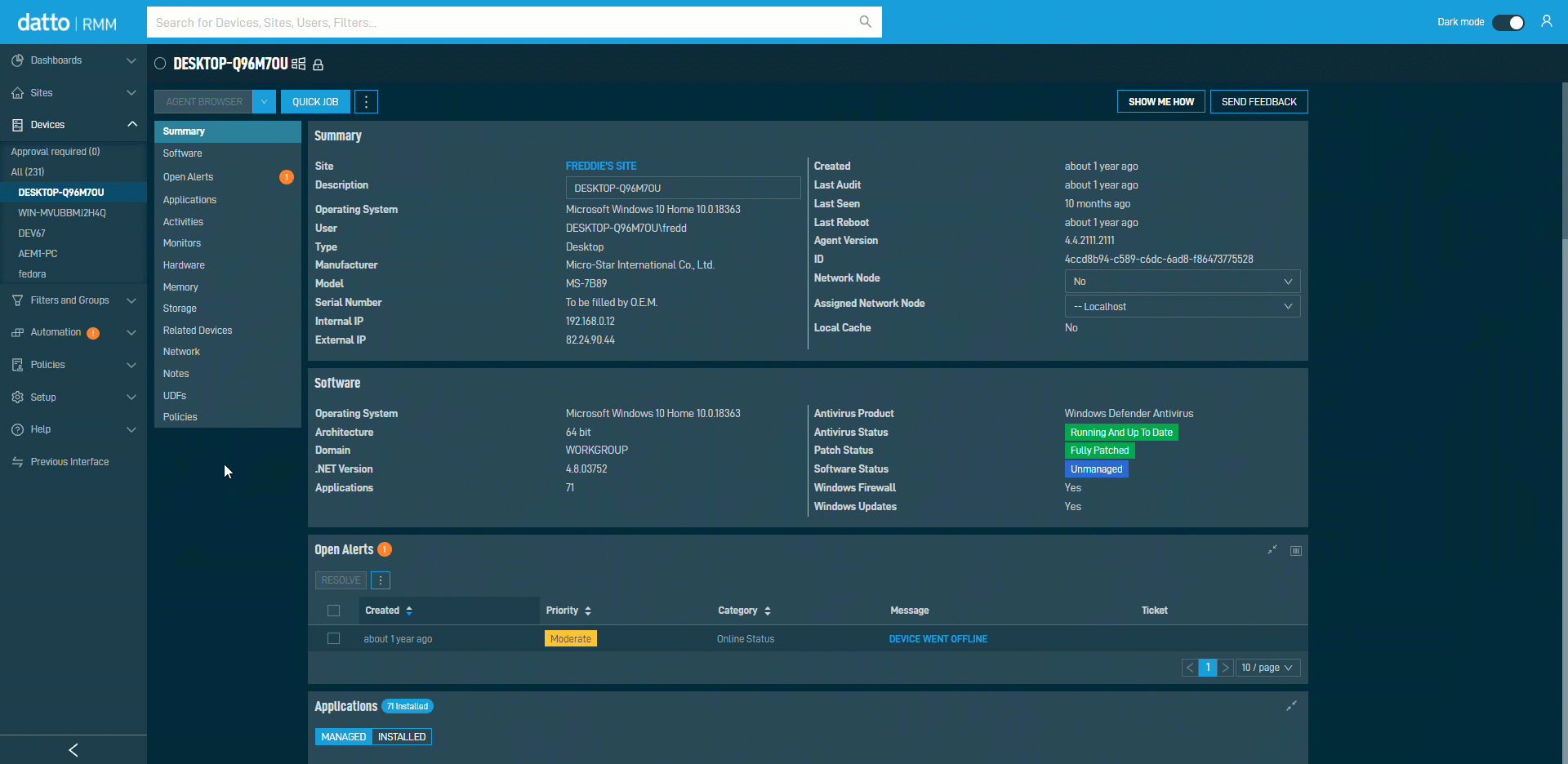Go to previous alerts page arrow

1190,668
